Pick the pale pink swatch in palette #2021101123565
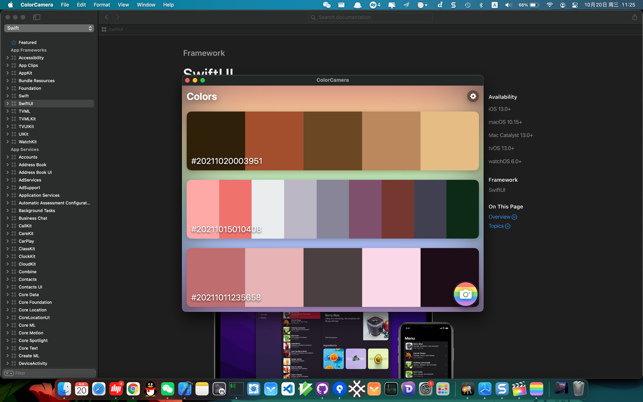The width and height of the screenshot is (643, 402). 391,277
